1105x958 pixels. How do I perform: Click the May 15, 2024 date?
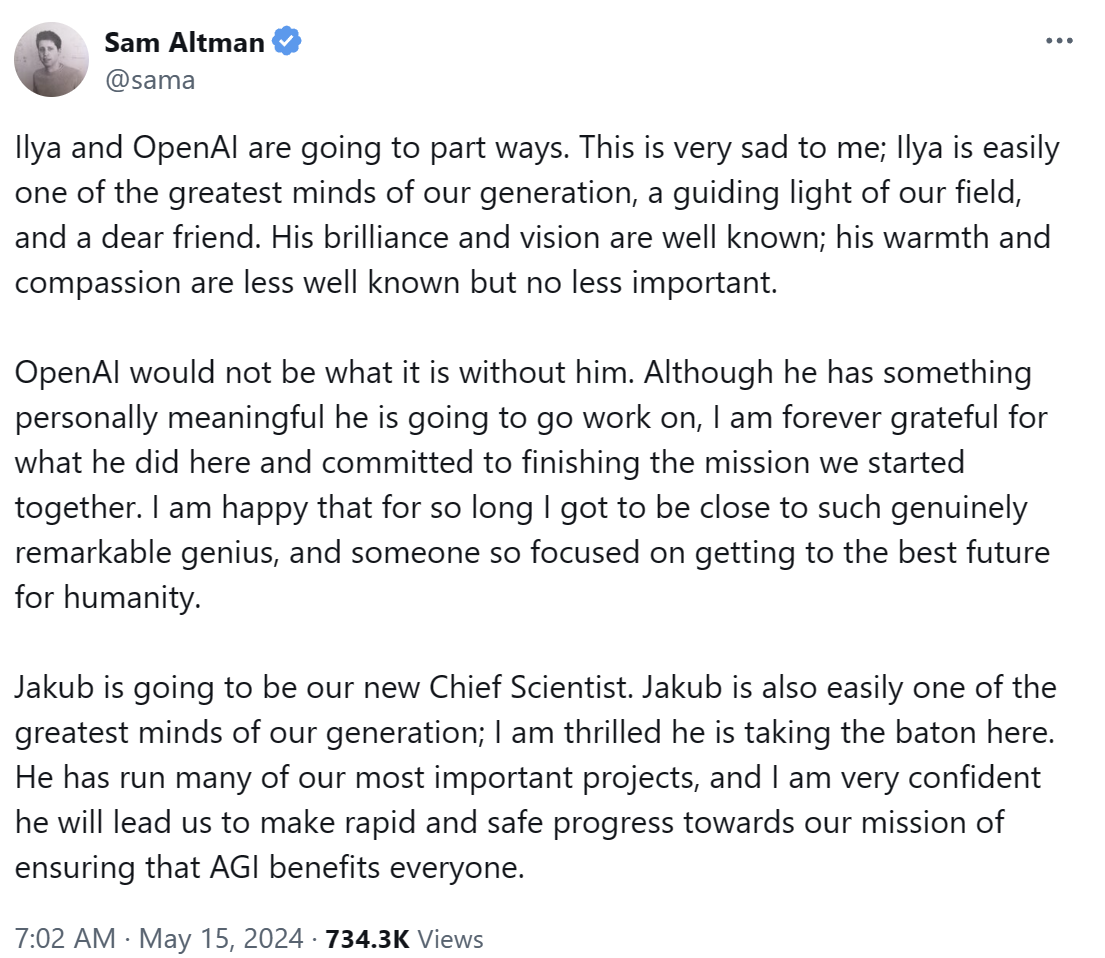(221, 939)
